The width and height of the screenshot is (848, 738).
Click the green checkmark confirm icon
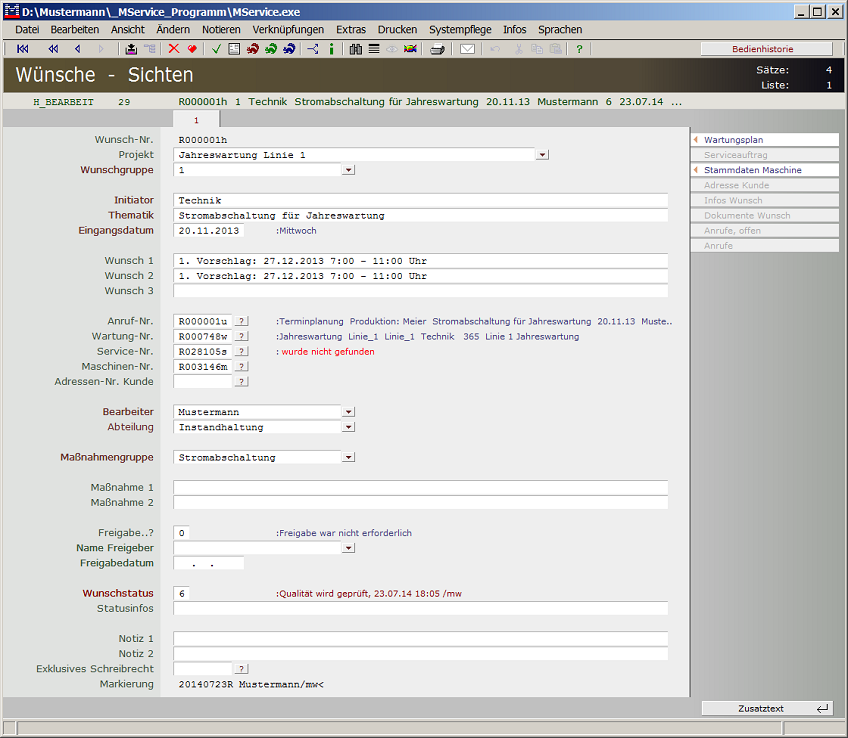[x=216, y=49]
